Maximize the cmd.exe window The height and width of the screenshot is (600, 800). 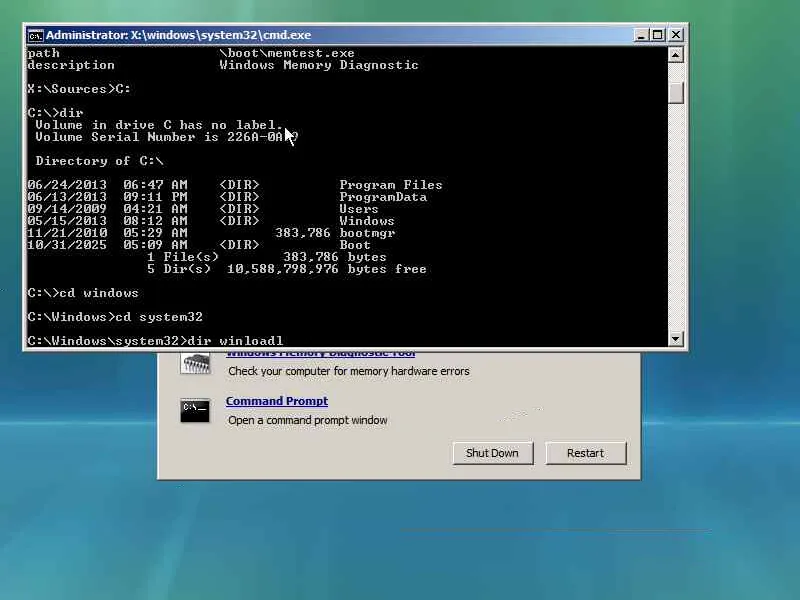click(x=658, y=35)
